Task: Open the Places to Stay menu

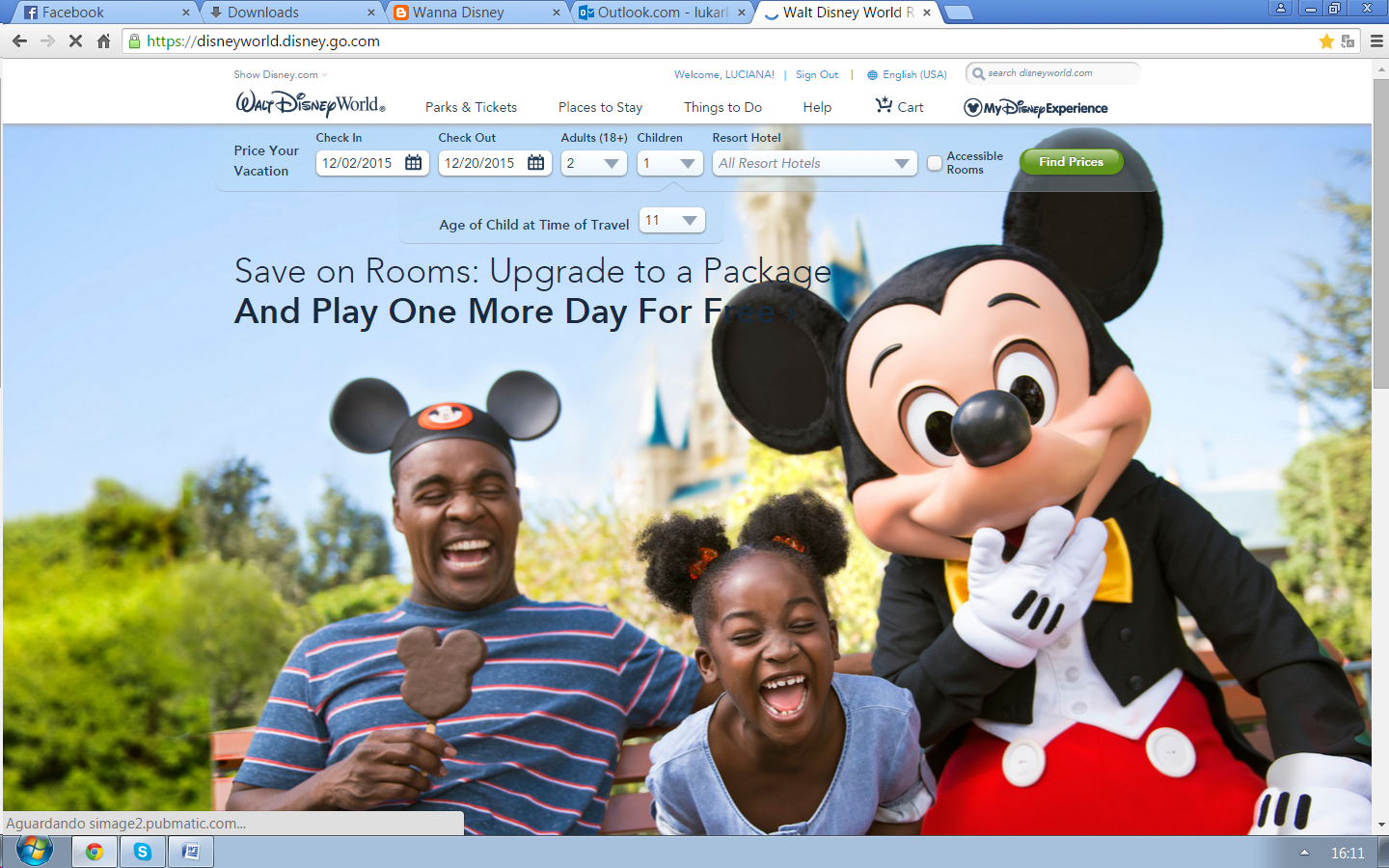Action: click(600, 107)
